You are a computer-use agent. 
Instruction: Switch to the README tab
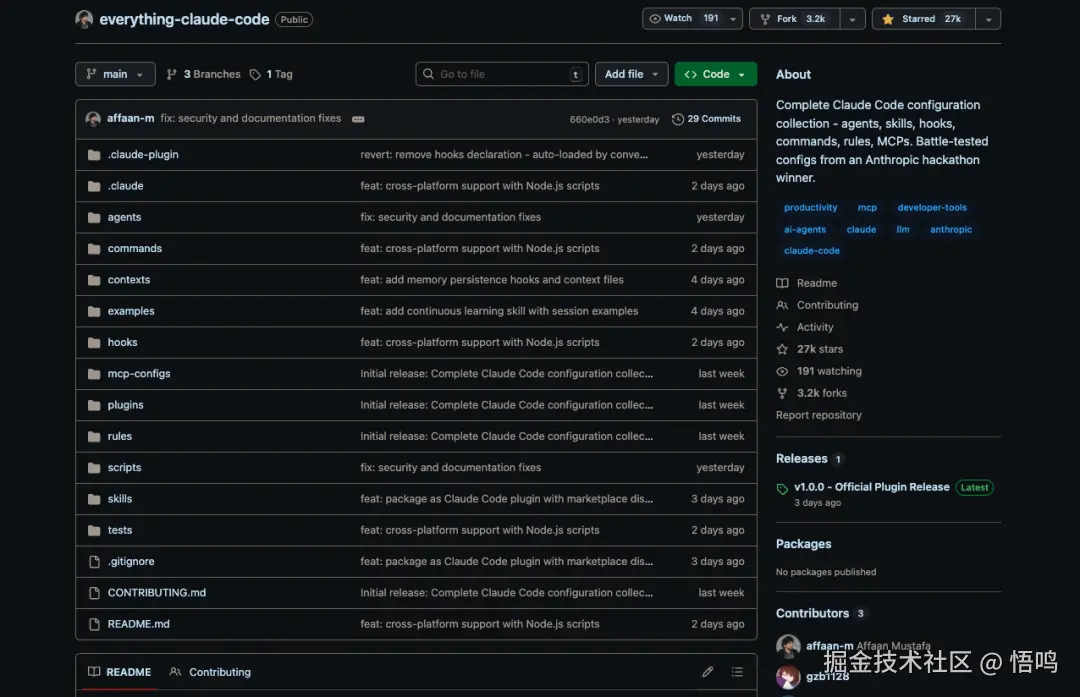[120, 672]
